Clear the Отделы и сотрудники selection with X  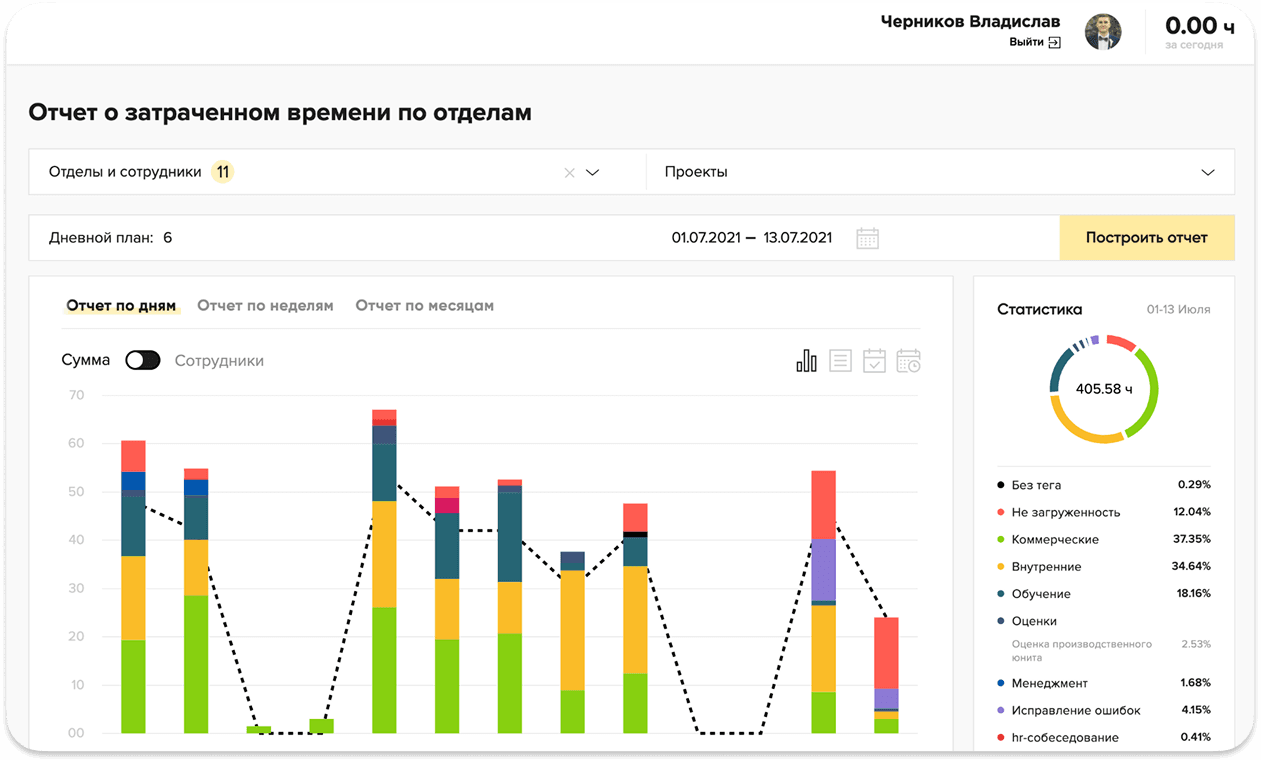[x=569, y=172]
